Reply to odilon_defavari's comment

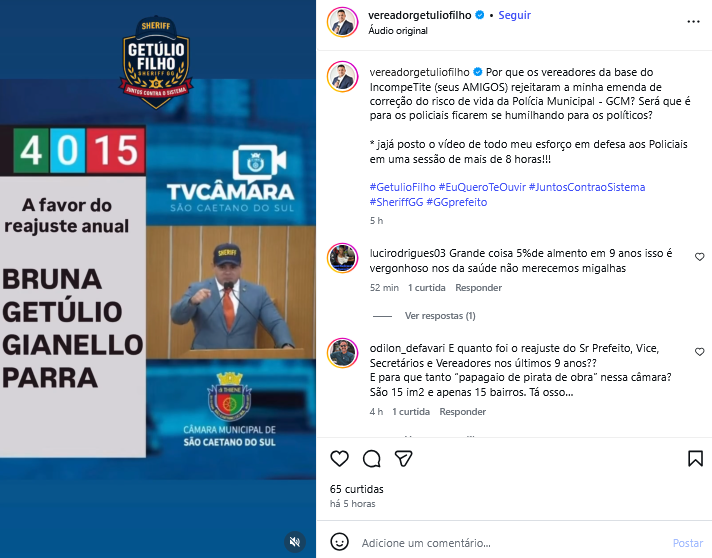[x=462, y=411]
